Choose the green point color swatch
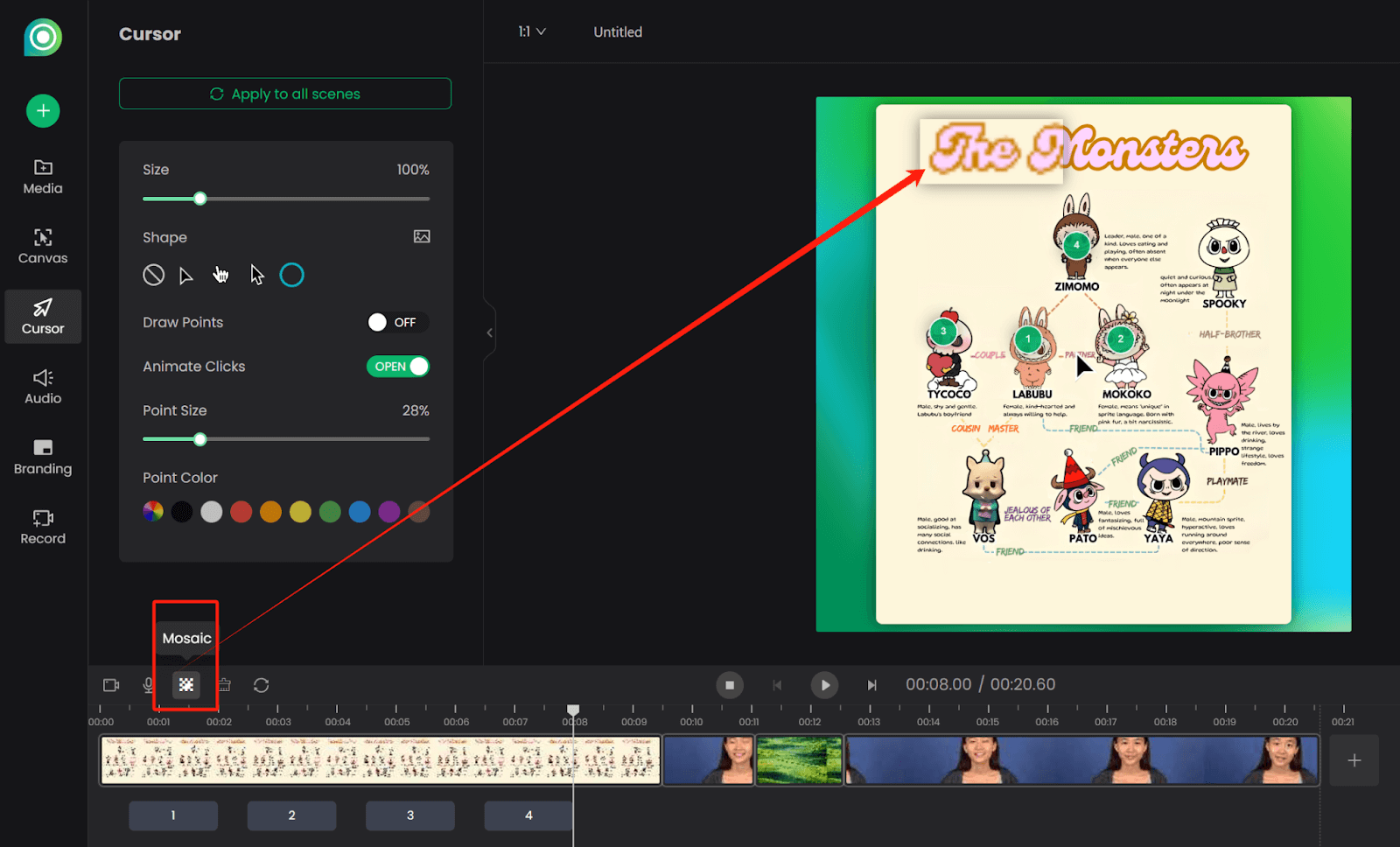Viewport: 1400px width, 847px height. click(x=330, y=512)
